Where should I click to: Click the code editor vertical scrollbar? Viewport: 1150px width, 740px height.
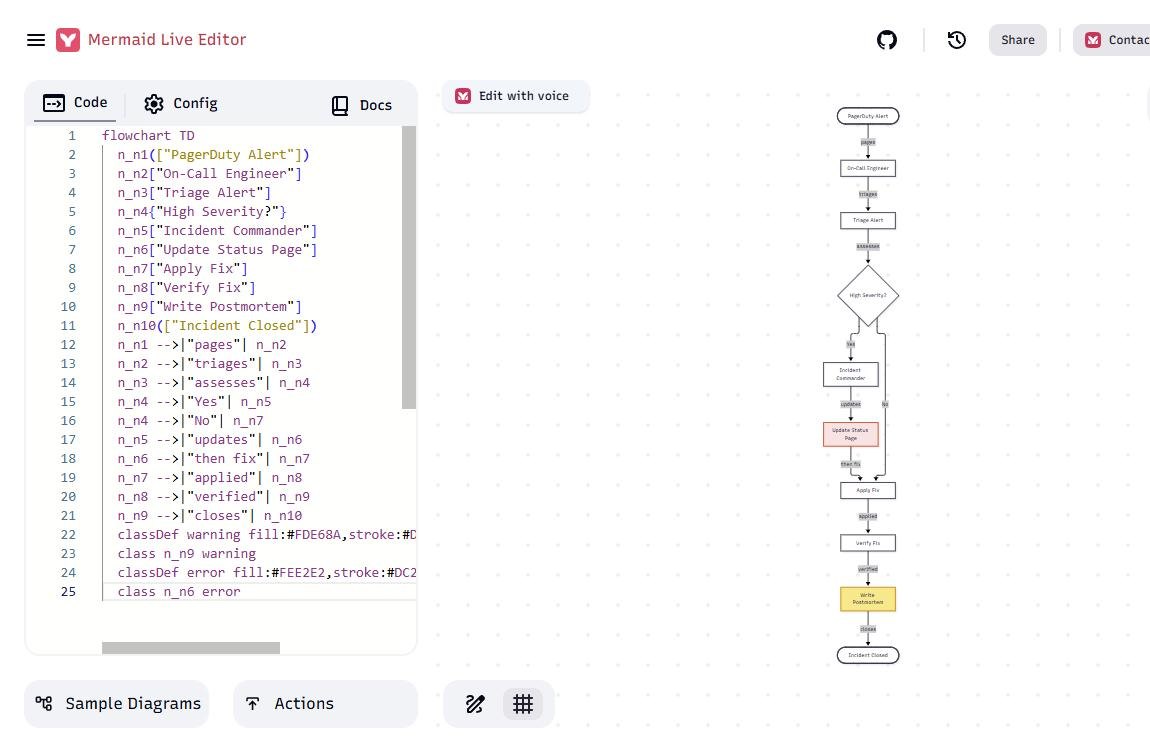coord(409,267)
